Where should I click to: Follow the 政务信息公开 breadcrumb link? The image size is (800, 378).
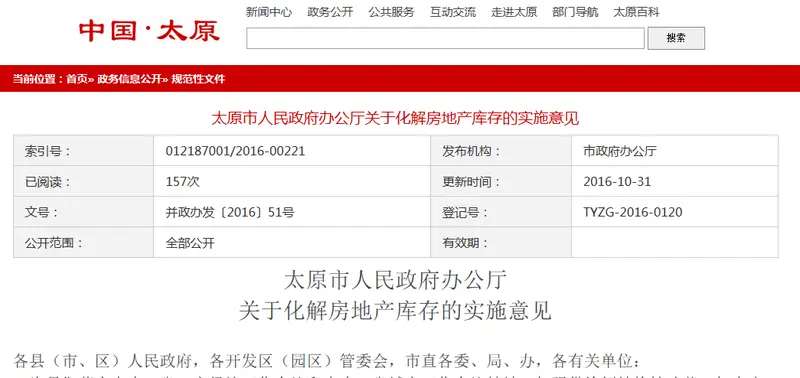130,79
